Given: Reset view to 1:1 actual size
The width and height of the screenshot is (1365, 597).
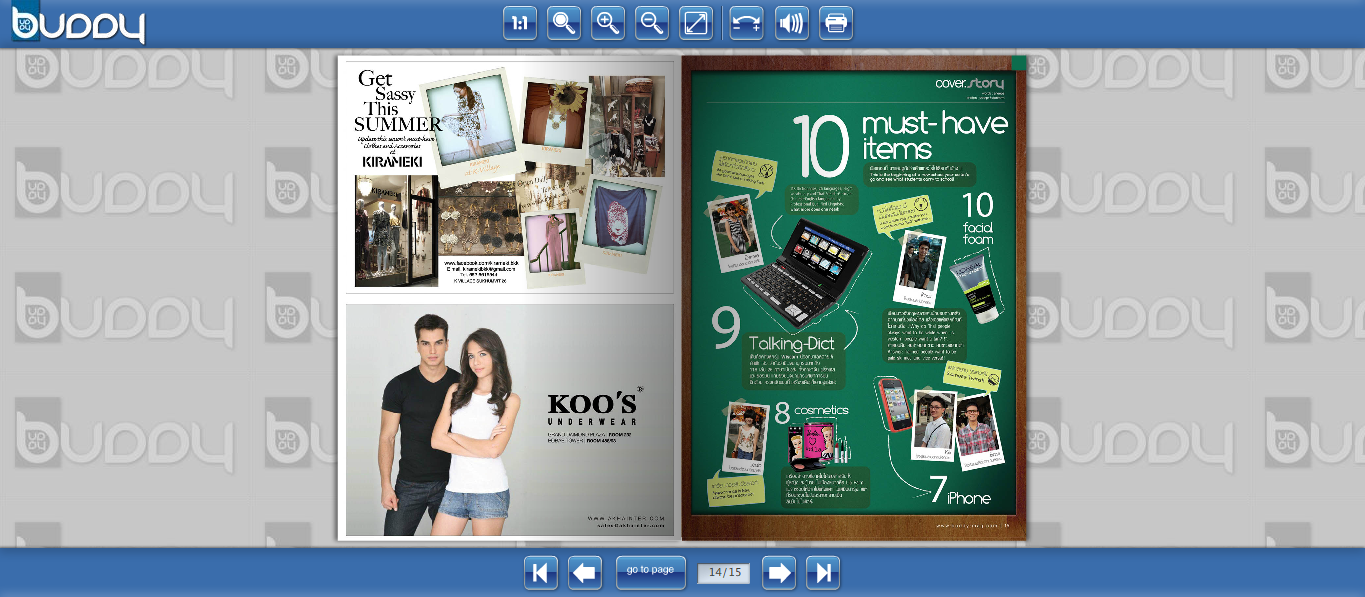Looking at the screenshot, I should tap(520, 23).
